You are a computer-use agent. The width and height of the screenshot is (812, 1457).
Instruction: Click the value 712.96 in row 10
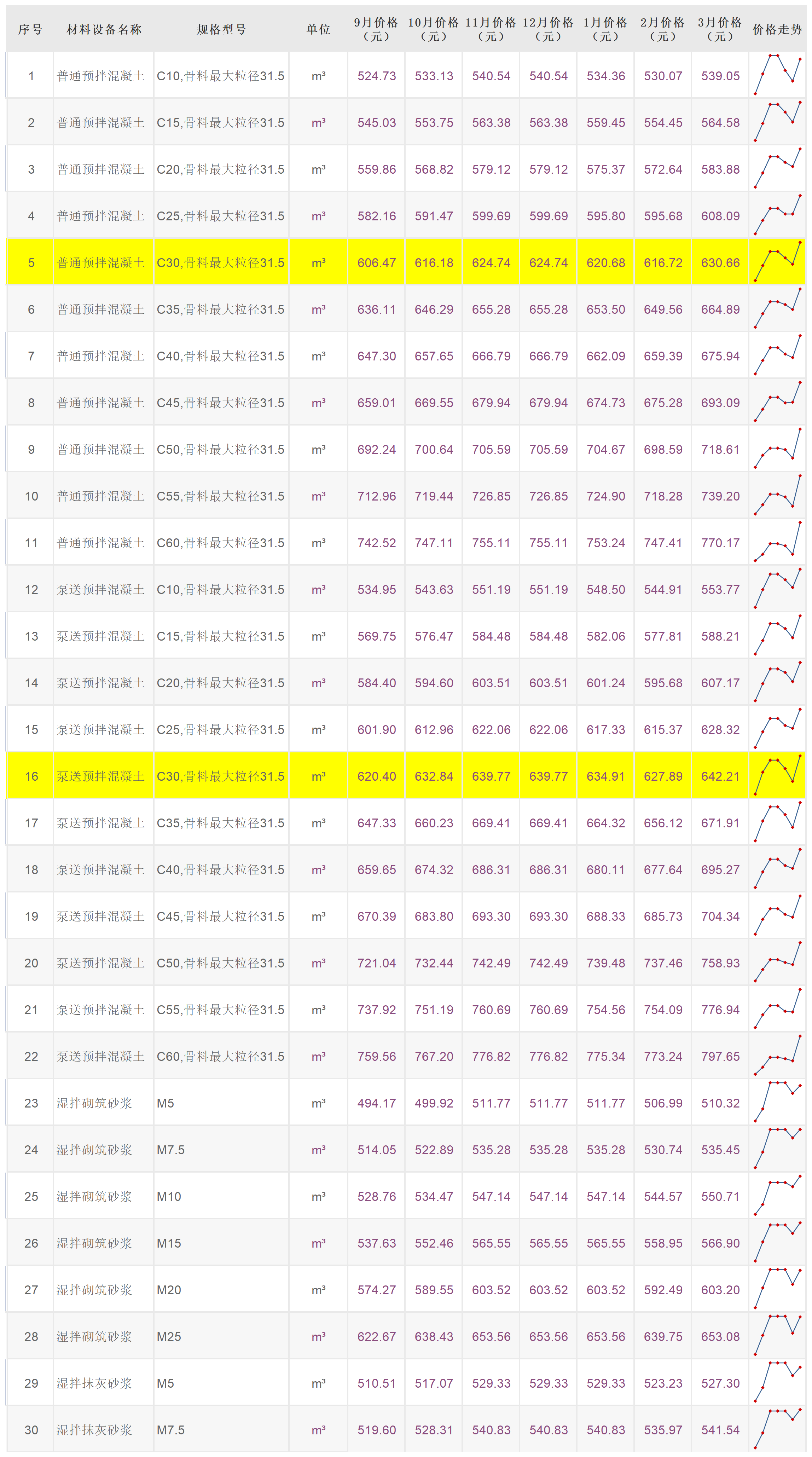pyautogui.click(x=377, y=496)
